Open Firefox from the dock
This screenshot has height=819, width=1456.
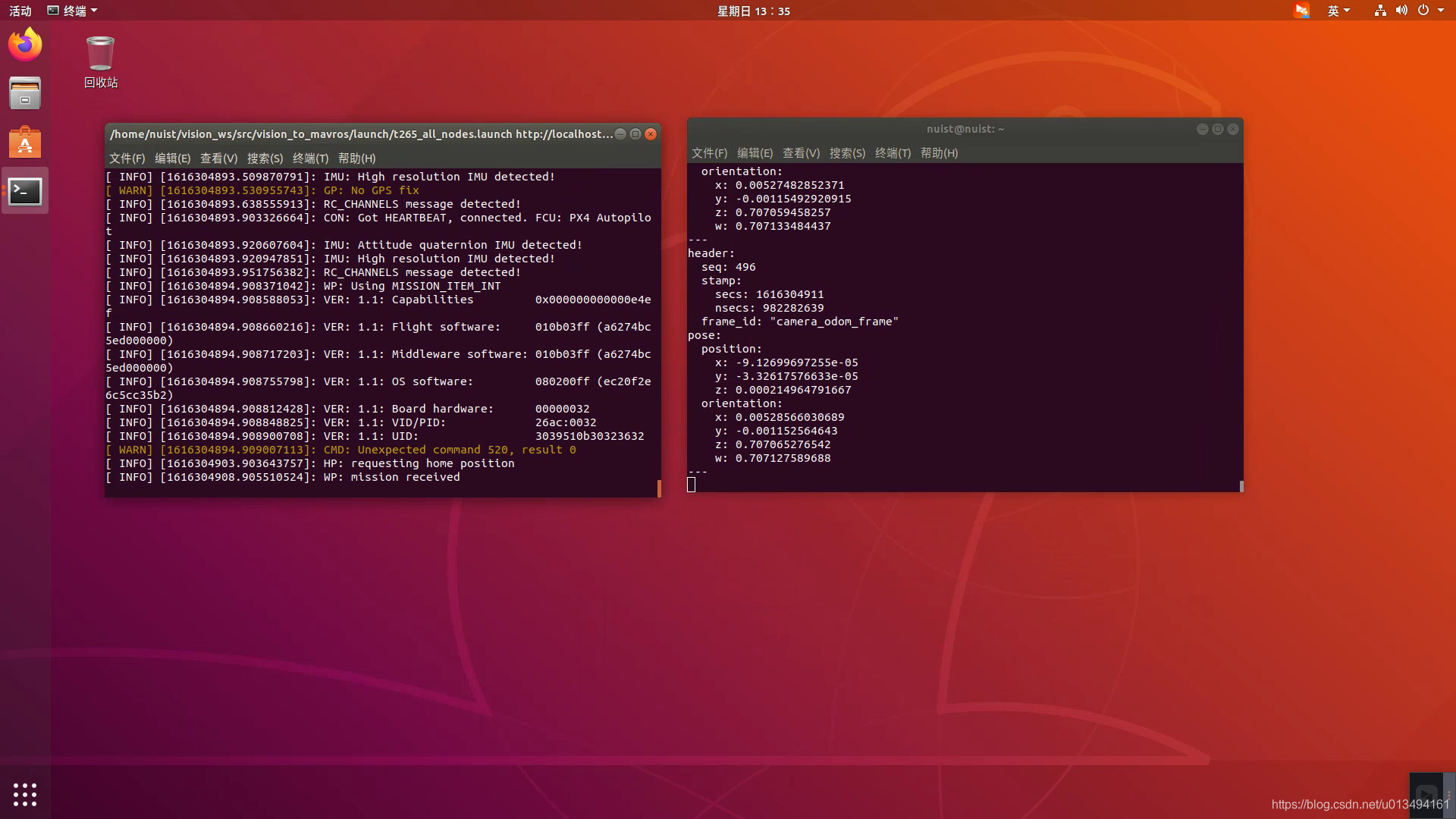pyautogui.click(x=25, y=45)
